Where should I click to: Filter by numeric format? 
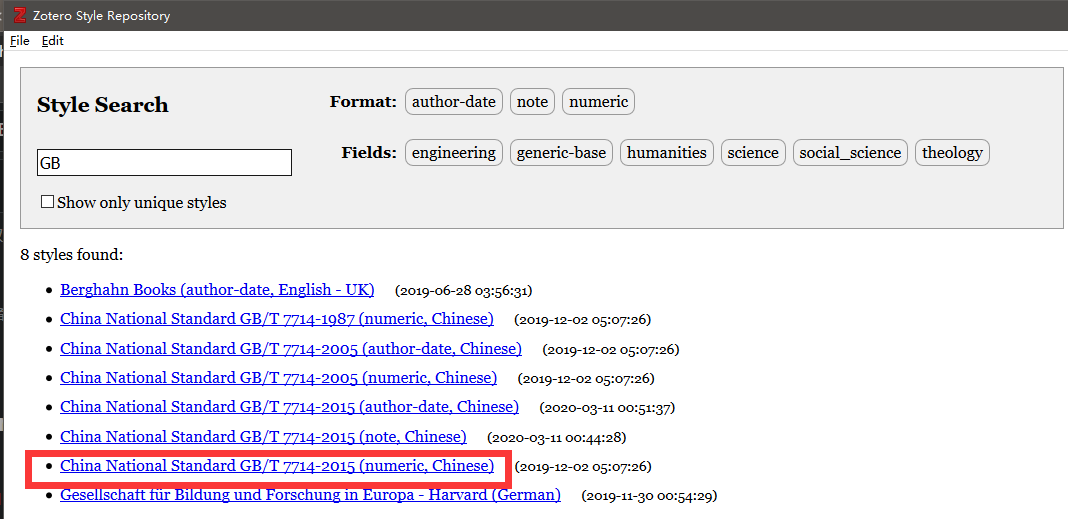[598, 102]
